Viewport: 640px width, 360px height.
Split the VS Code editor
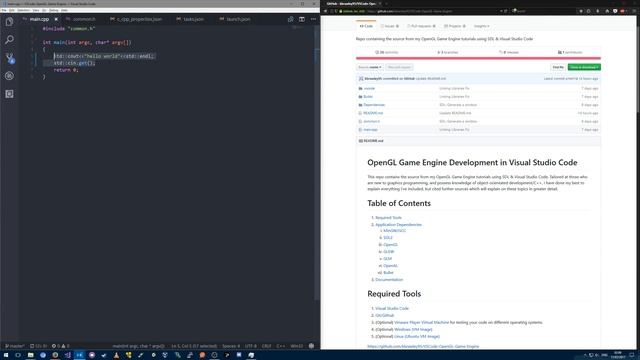click(302, 19)
